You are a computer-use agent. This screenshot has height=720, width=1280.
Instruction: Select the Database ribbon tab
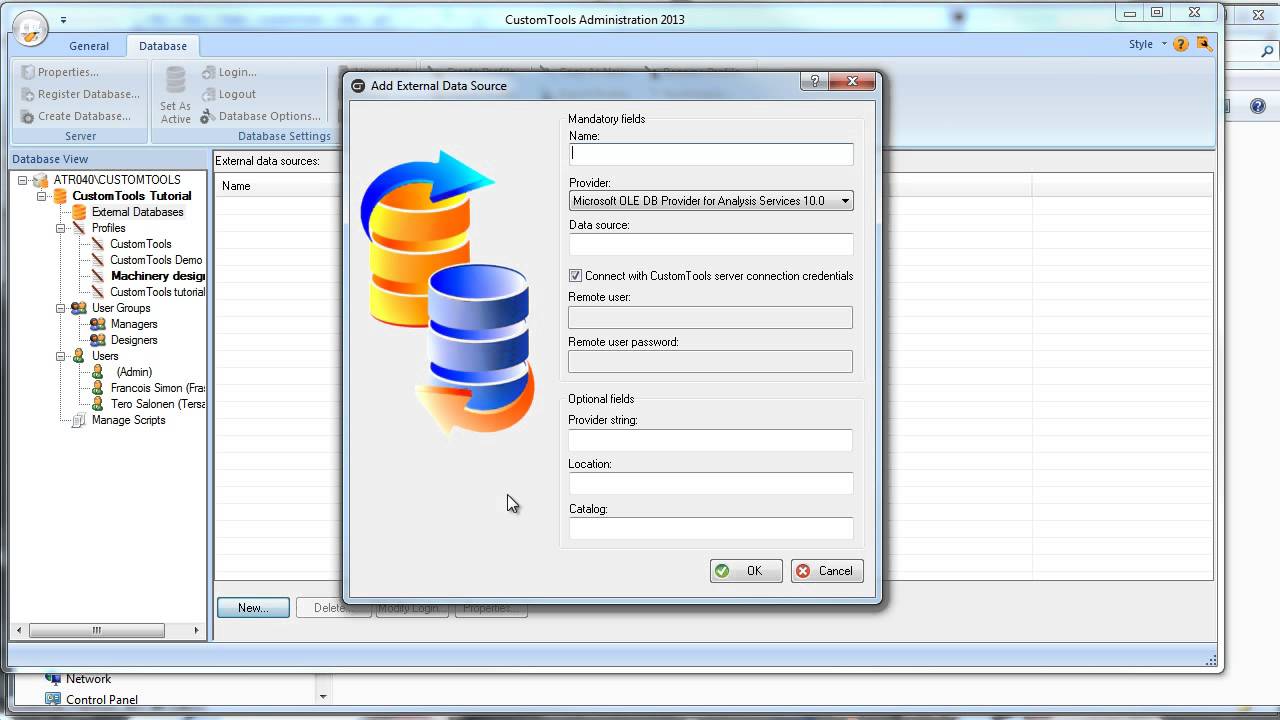click(x=163, y=46)
